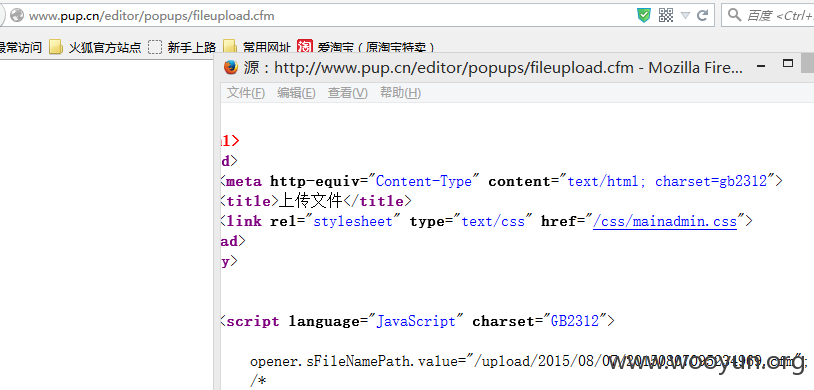Image resolution: width=814 pixels, height=390 pixels.
Task: Open the 最常访问 bookmark
Action: [20, 47]
